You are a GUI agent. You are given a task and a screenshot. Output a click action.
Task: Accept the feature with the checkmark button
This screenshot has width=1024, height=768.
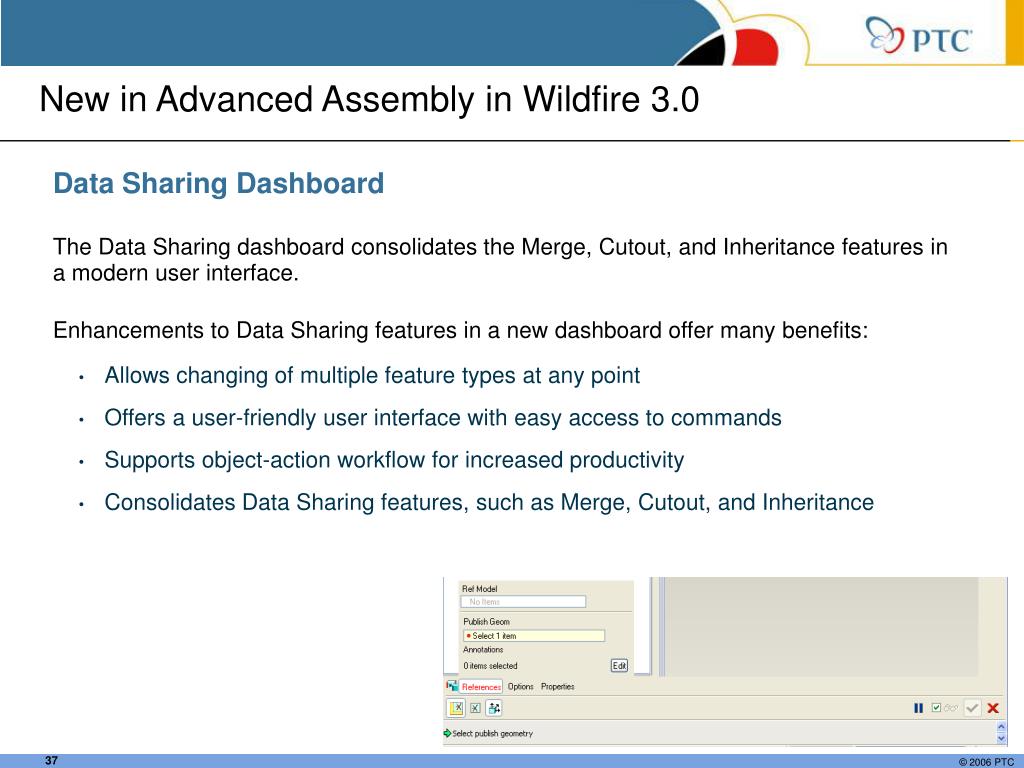pyautogui.click(x=972, y=708)
